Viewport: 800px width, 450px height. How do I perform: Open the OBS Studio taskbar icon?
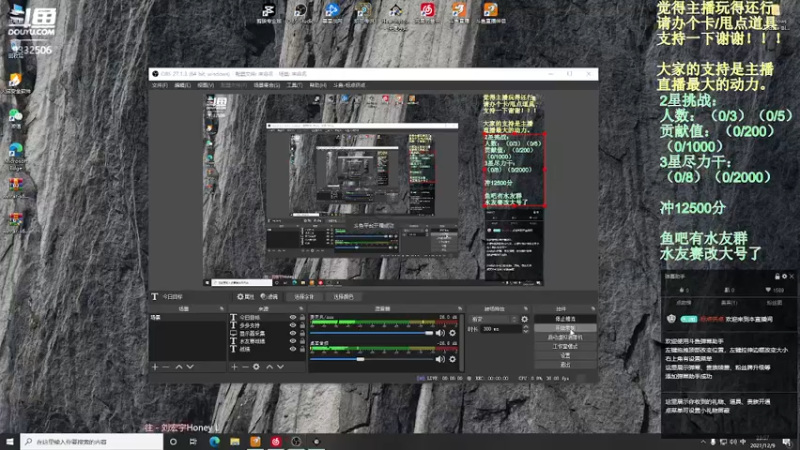(296, 441)
